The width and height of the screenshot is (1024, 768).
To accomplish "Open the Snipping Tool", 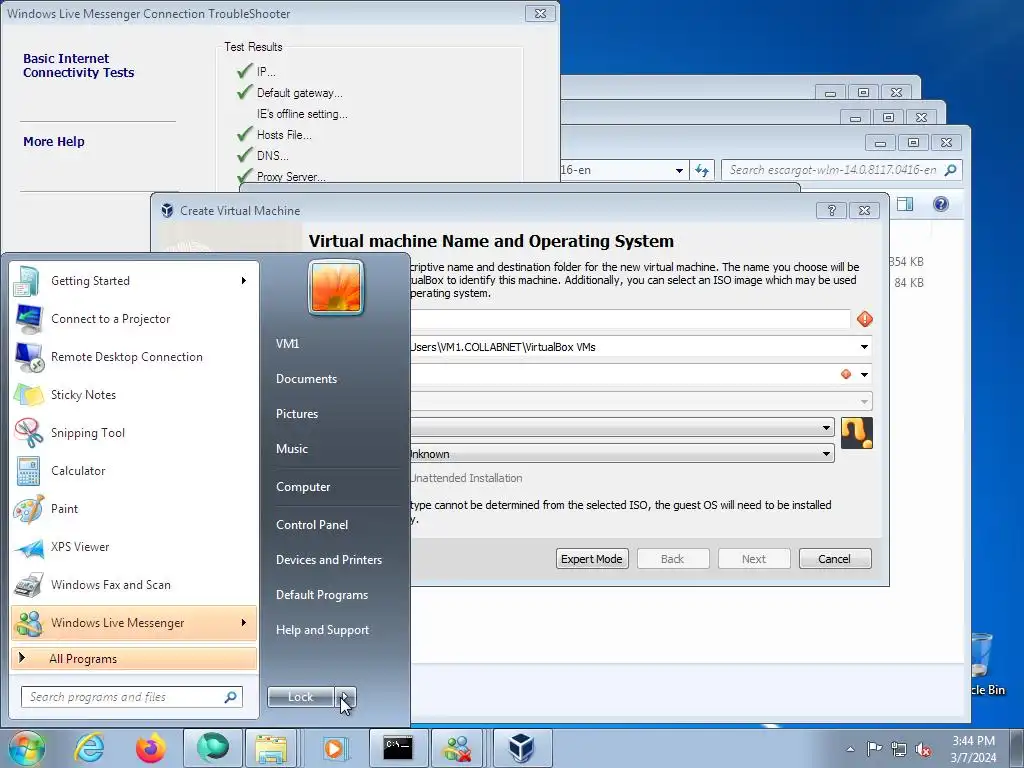I will (x=134, y=432).
